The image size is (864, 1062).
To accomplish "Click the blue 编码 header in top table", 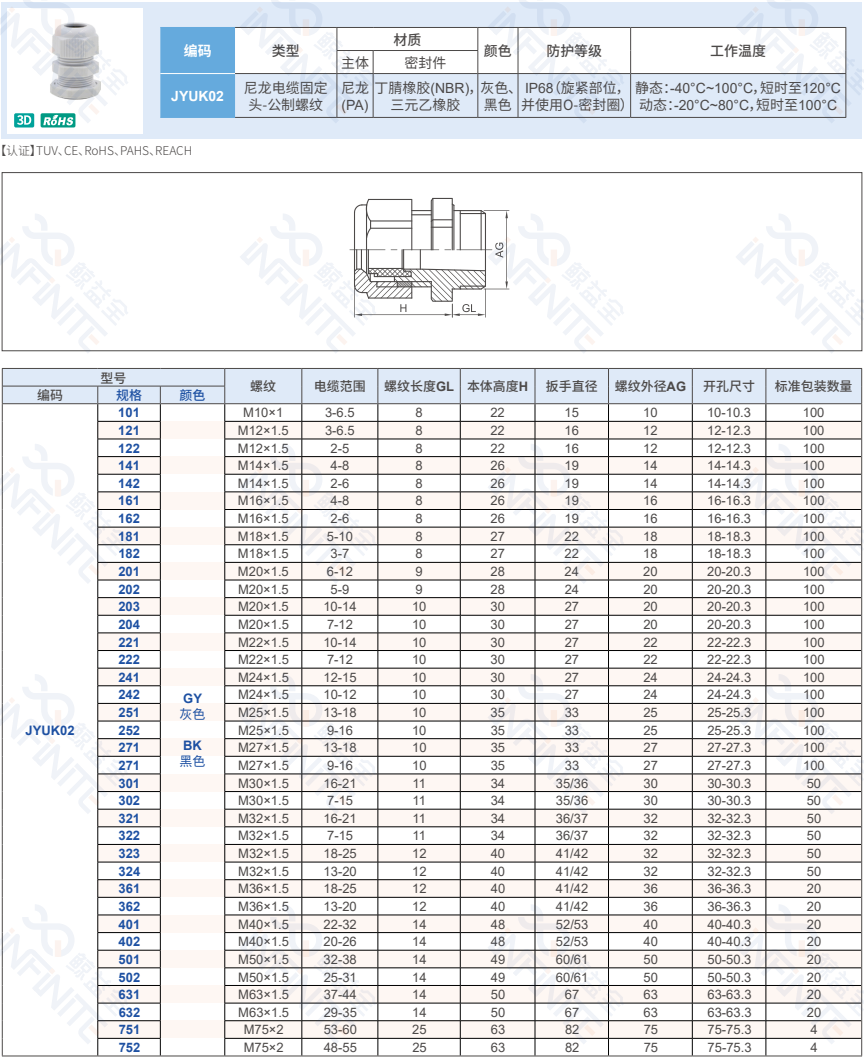I will tap(197, 51).
